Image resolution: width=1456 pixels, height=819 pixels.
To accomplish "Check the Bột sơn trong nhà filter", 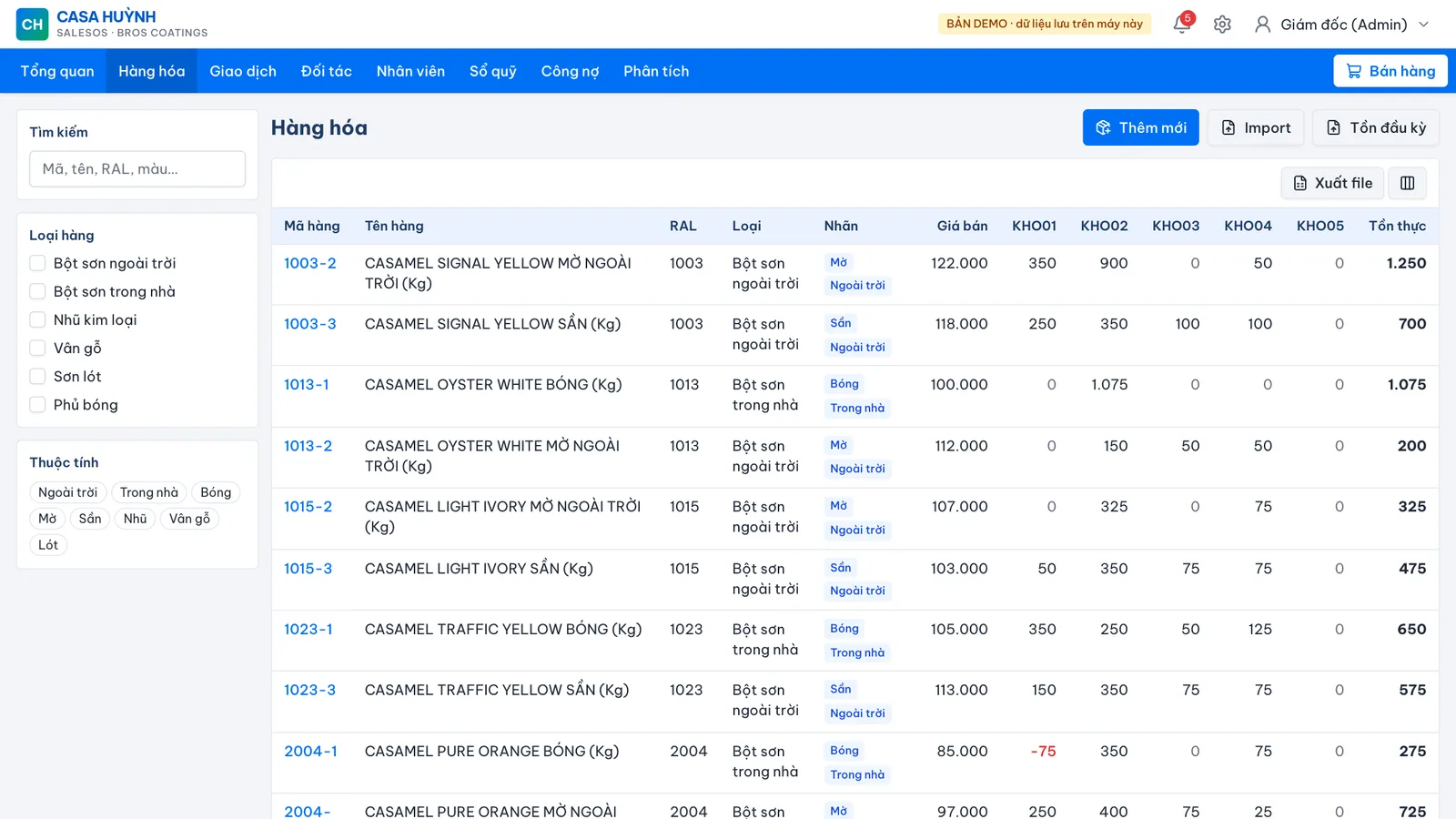I will click(37, 291).
